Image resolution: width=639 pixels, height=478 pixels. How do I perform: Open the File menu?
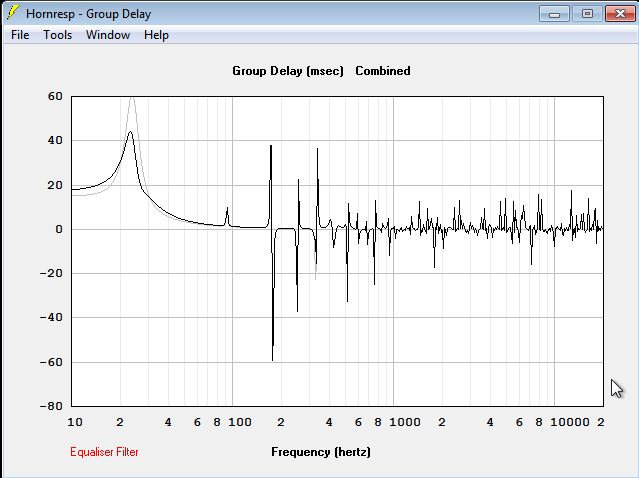pyautogui.click(x=20, y=35)
